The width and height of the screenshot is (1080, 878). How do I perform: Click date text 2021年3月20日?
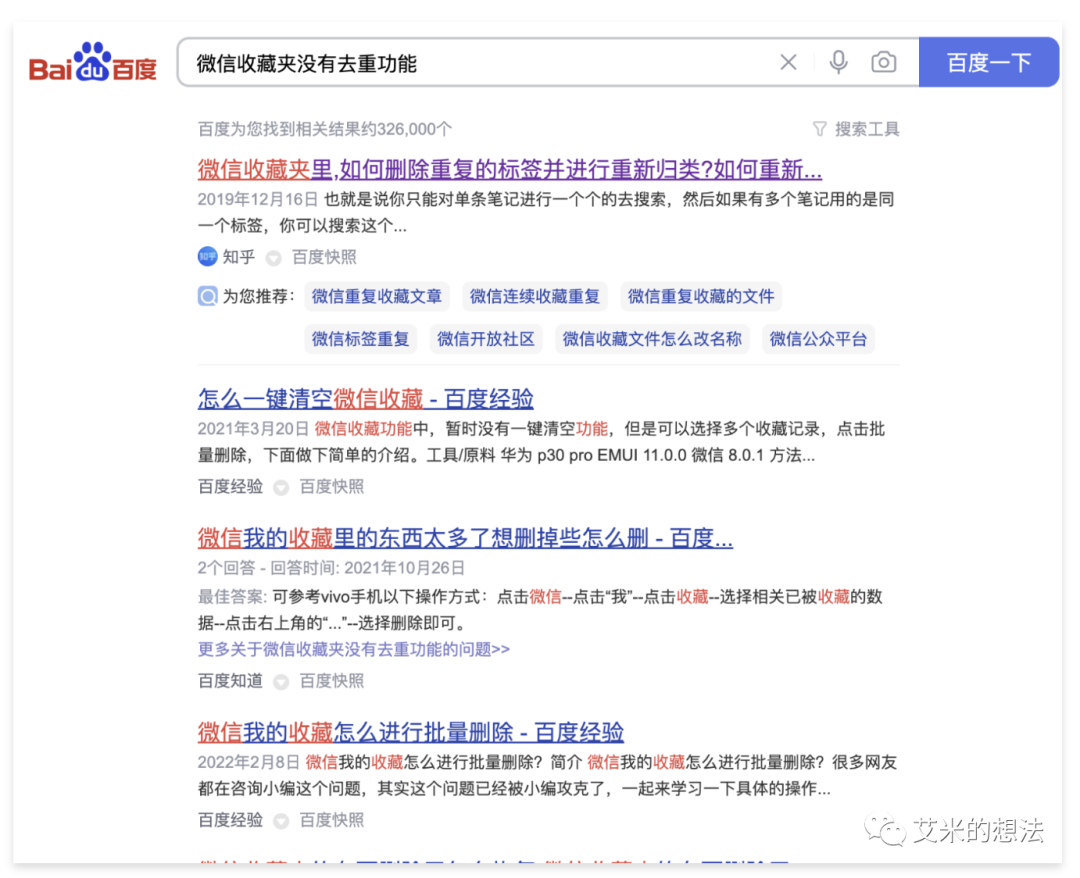point(253,429)
